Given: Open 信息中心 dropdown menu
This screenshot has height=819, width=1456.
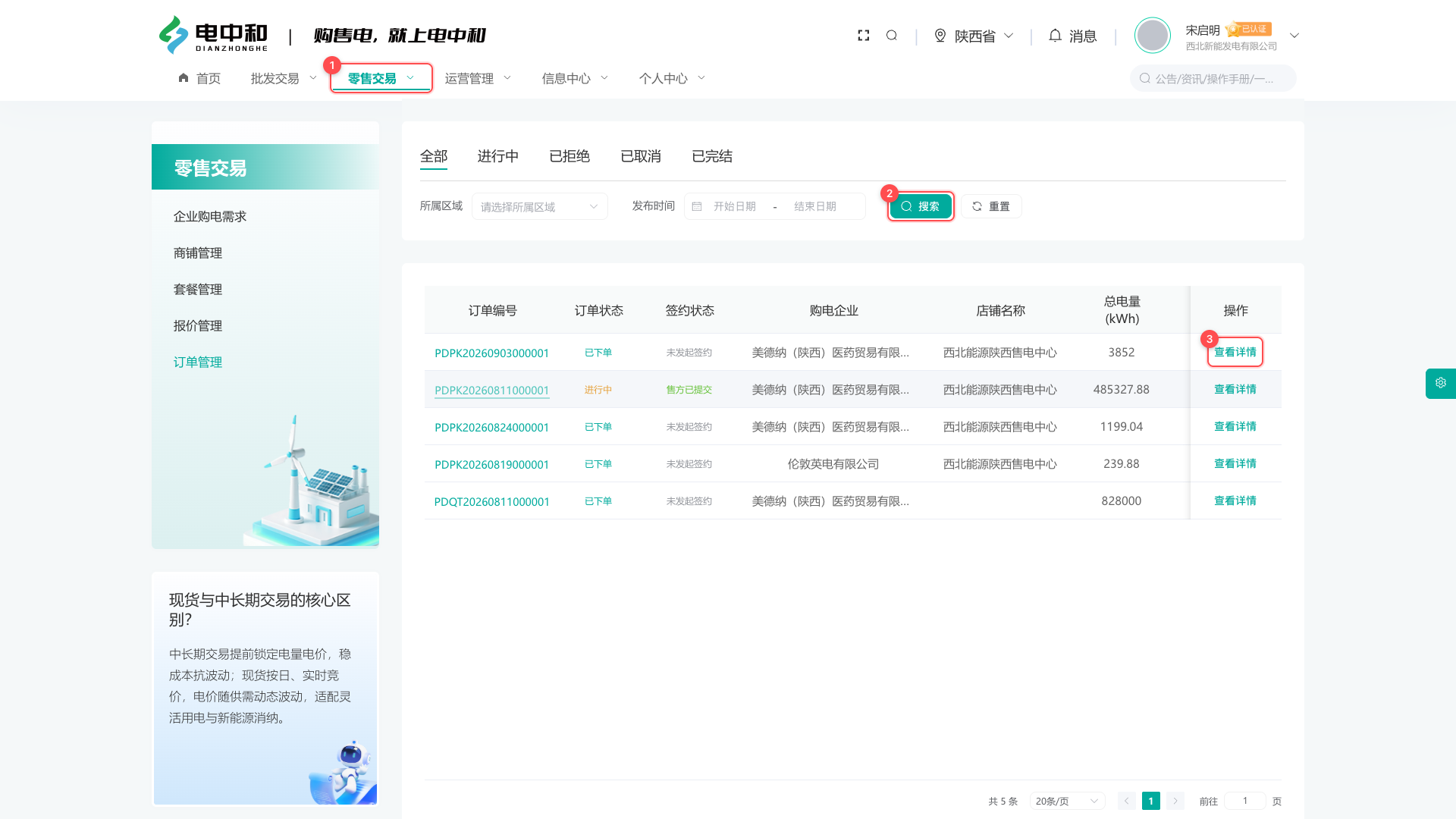Looking at the screenshot, I should [x=575, y=78].
